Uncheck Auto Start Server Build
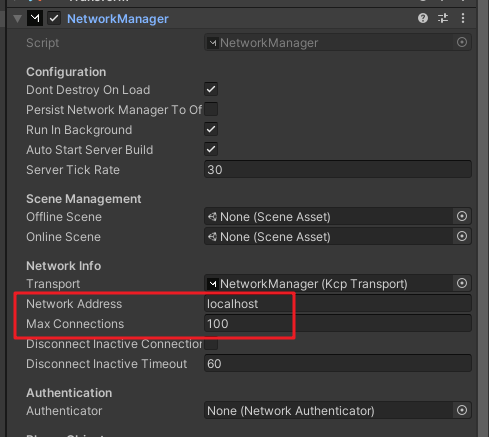 [211, 149]
